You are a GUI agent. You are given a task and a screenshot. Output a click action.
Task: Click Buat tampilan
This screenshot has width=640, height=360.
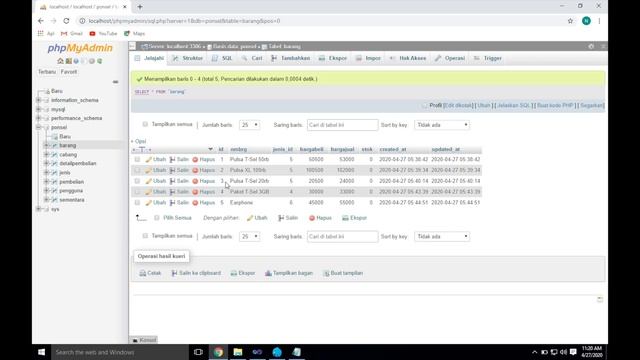tap(343, 273)
